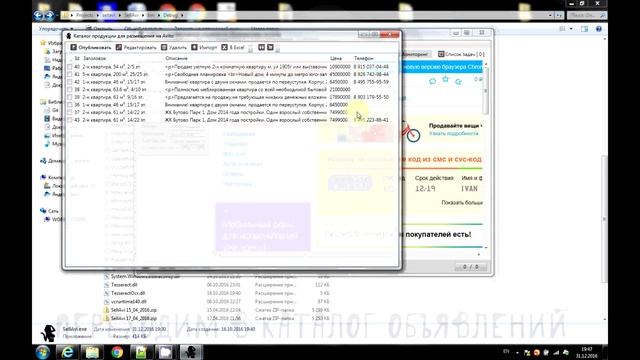This screenshot has height=360, width=640.
Task: Click the second small toolbar icon after В Excel
Action: pyautogui.click(x=270, y=47)
